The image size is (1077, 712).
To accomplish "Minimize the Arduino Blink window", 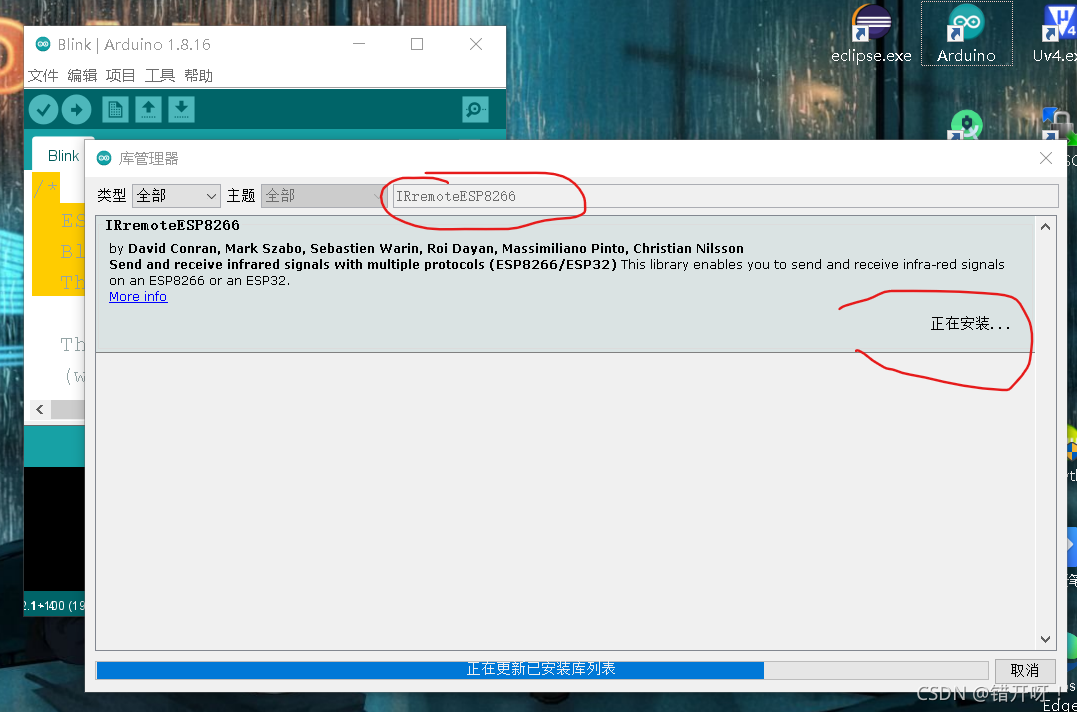I will [359, 44].
